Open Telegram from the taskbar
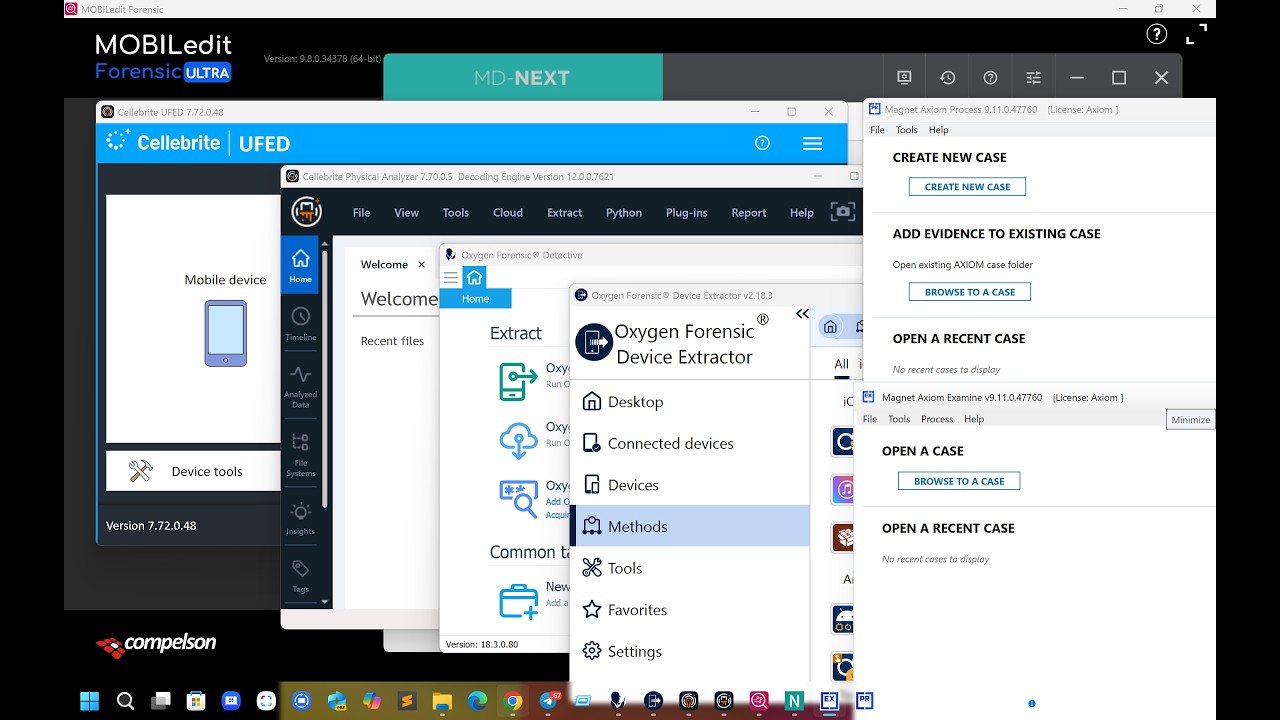Viewport: 1280px width, 720px height. click(550, 701)
